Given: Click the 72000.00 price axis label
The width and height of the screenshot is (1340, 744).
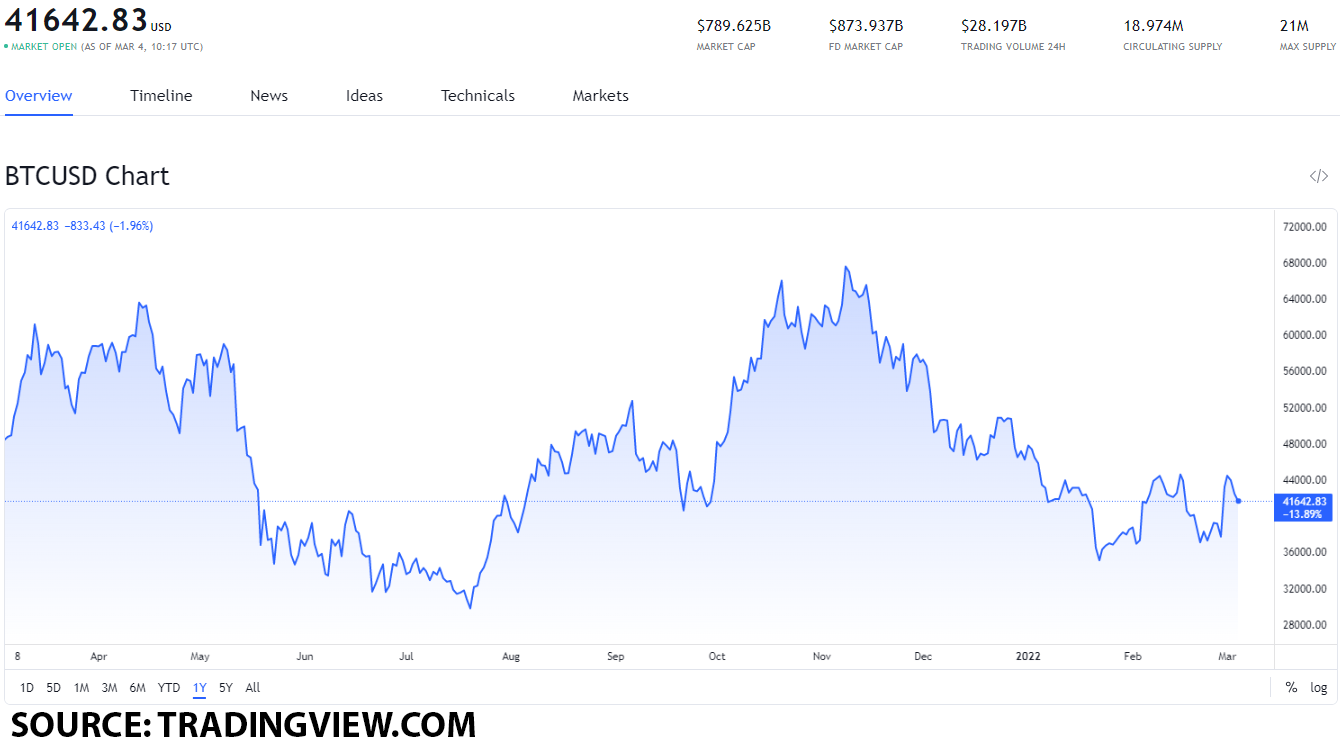Looking at the screenshot, I should point(1304,227).
